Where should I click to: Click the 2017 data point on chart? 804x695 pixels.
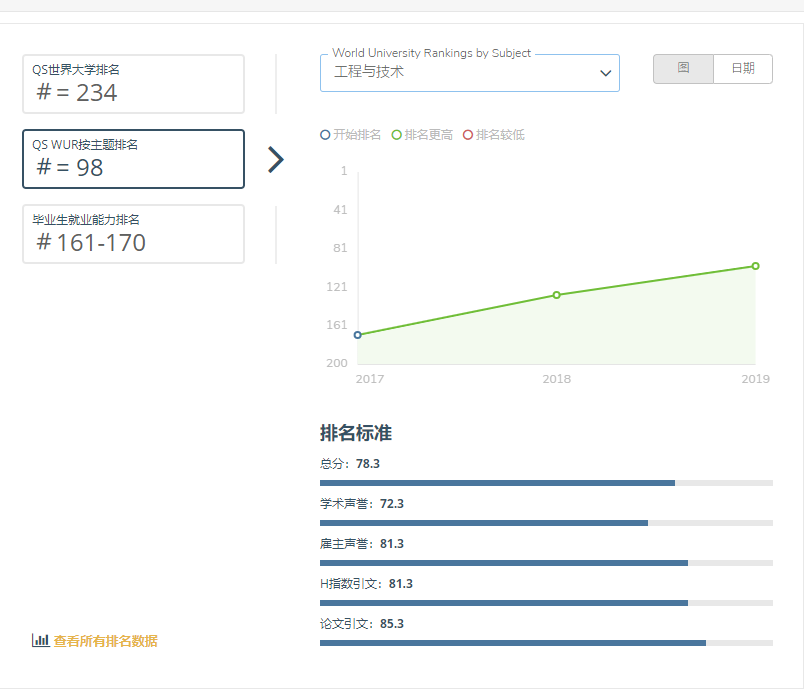point(358,335)
